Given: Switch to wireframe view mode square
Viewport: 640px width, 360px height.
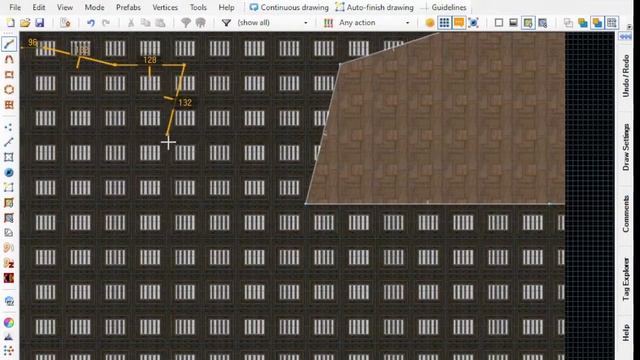Looking at the screenshot, I should 499,23.
